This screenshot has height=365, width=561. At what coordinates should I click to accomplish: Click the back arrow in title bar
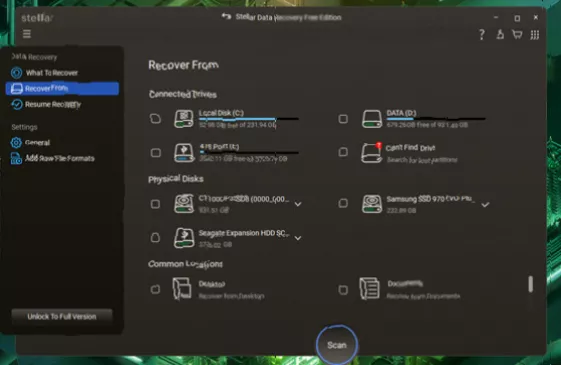226,16
